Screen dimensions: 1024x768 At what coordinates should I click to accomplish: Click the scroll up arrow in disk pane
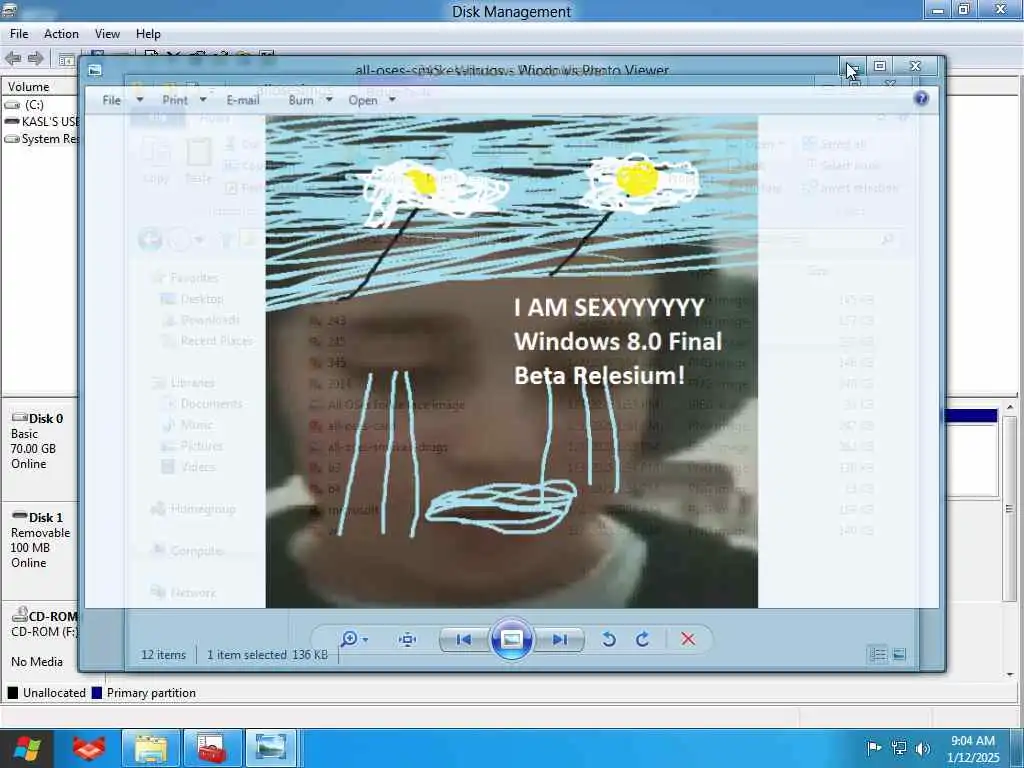click(x=1010, y=407)
